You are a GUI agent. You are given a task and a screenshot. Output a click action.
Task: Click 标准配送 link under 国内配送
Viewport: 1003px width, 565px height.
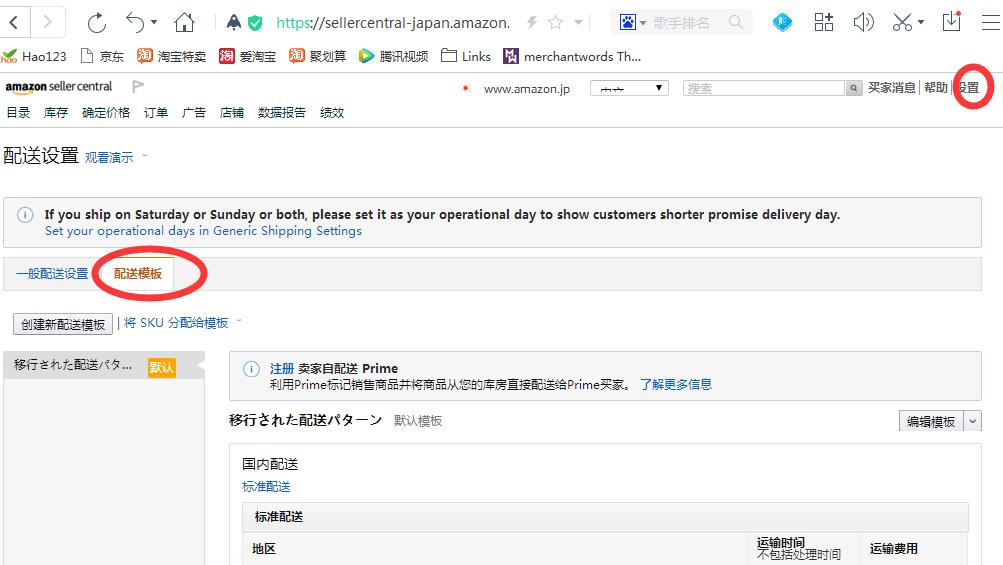point(266,487)
